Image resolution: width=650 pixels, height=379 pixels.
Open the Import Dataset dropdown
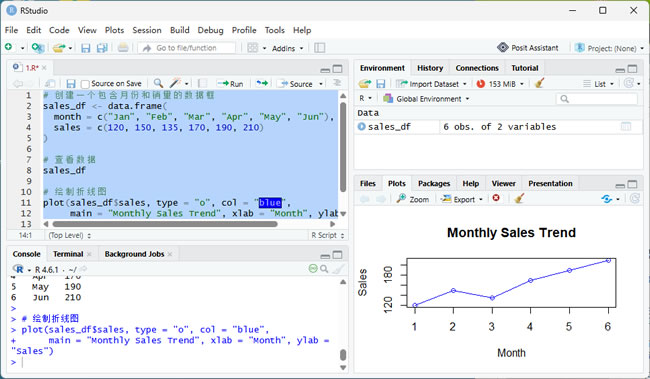click(431, 84)
